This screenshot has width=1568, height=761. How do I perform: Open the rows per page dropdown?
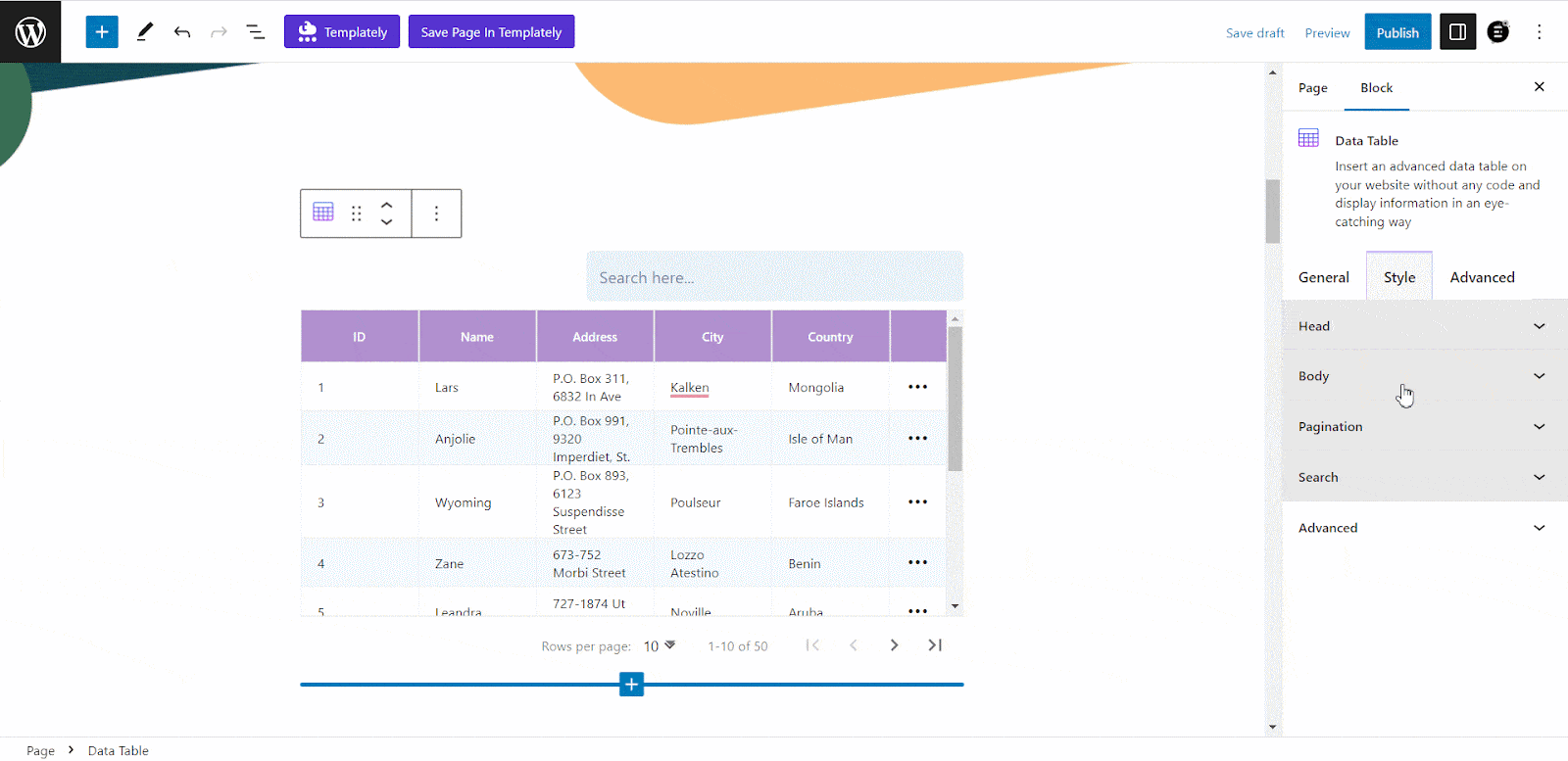click(660, 646)
